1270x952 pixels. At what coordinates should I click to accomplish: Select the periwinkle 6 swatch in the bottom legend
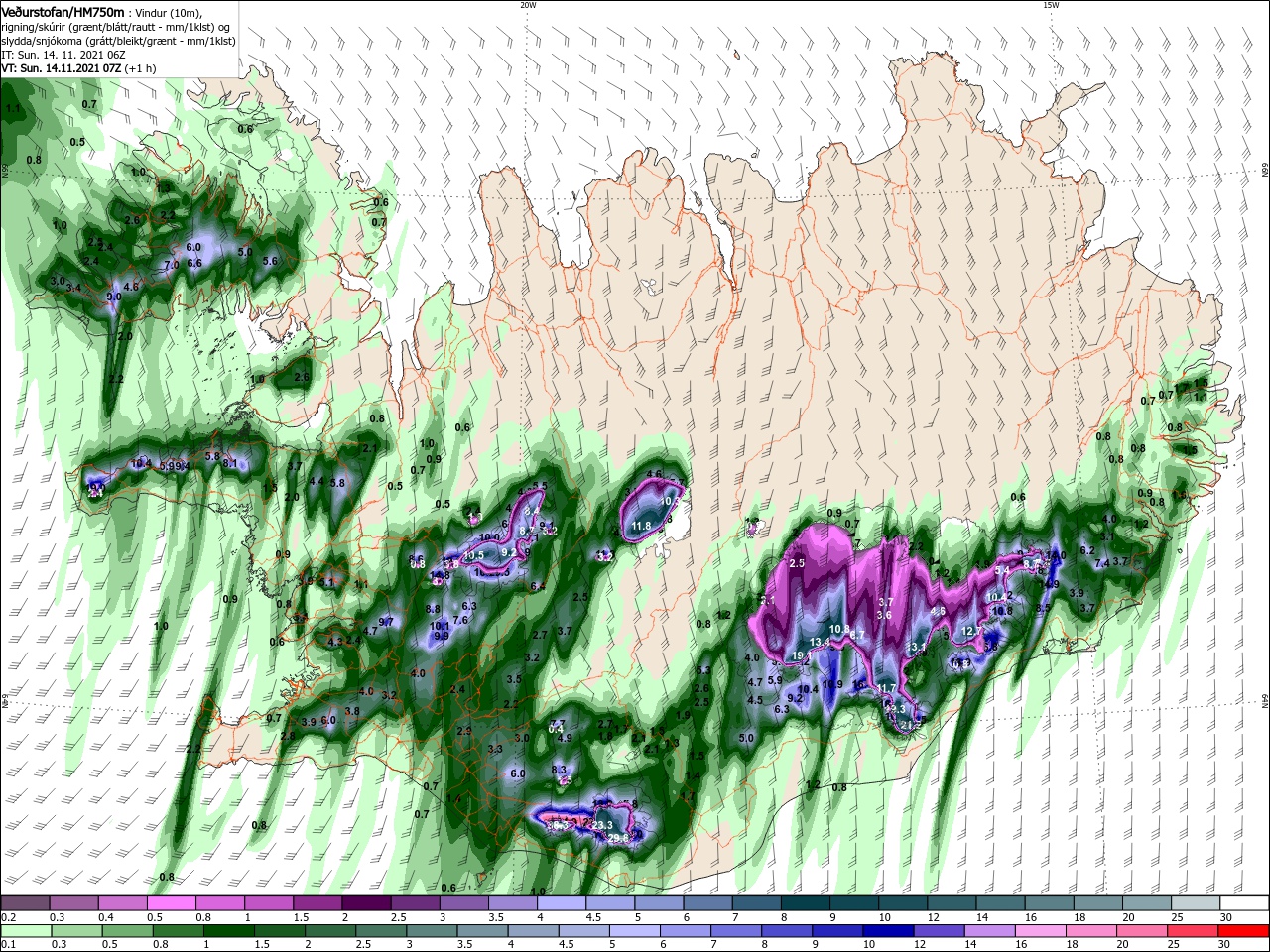(685, 930)
